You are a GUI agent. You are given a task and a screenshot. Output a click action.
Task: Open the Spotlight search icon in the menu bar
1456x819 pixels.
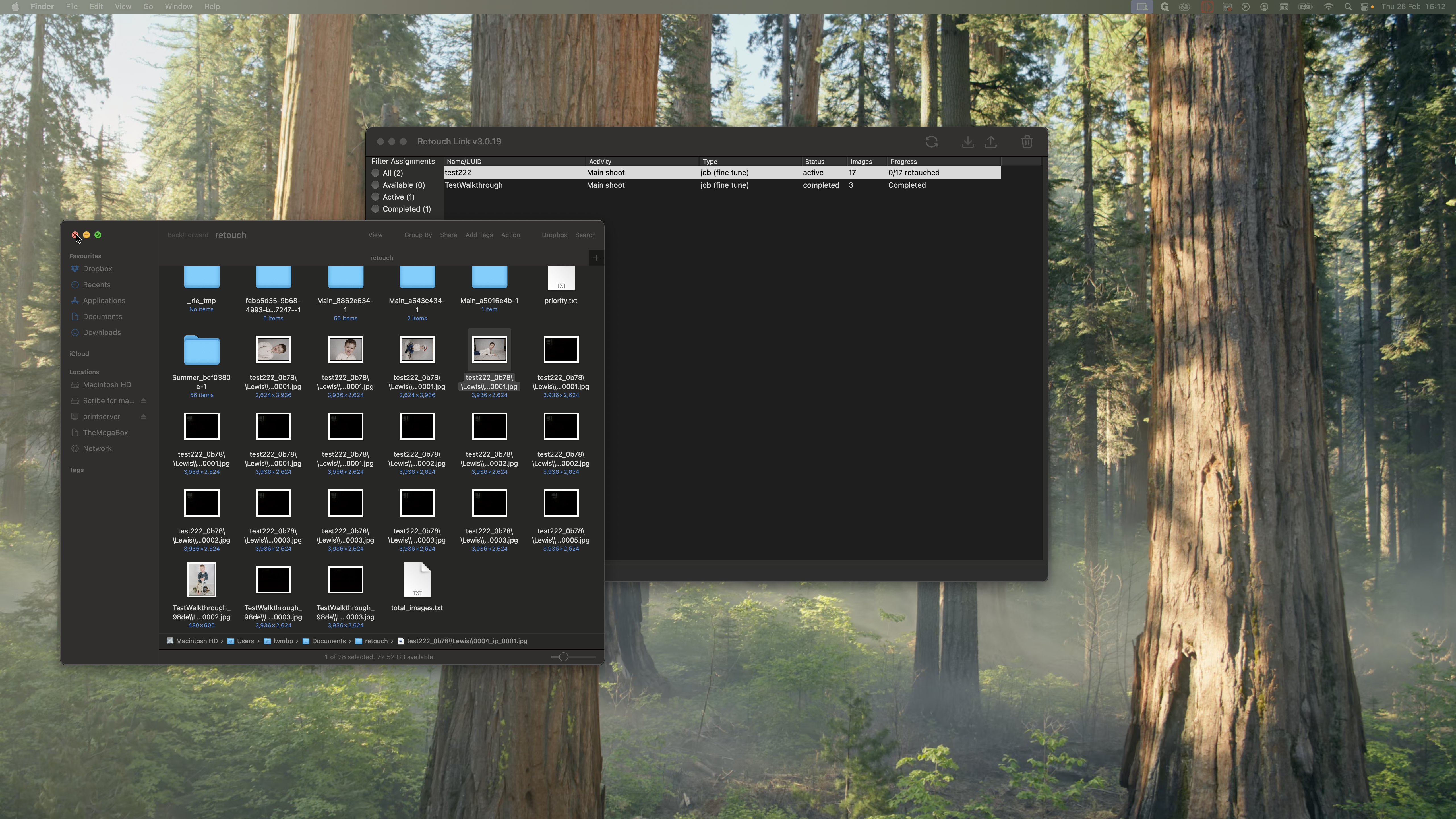click(x=1348, y=7)
